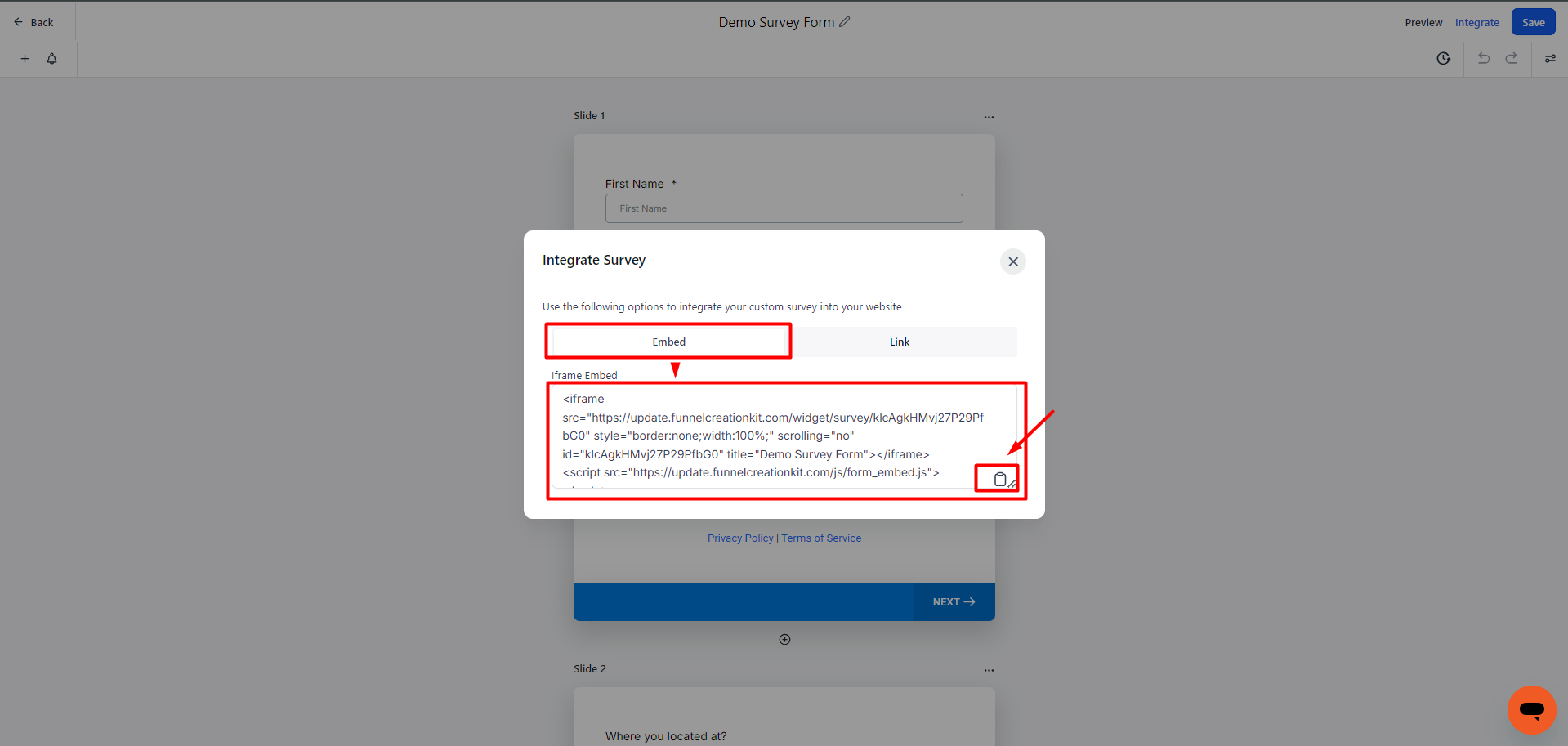The height and width of the screenshot is (746, 1568).
Task: Open Slide 1 options menu
Action: [989, 117]
